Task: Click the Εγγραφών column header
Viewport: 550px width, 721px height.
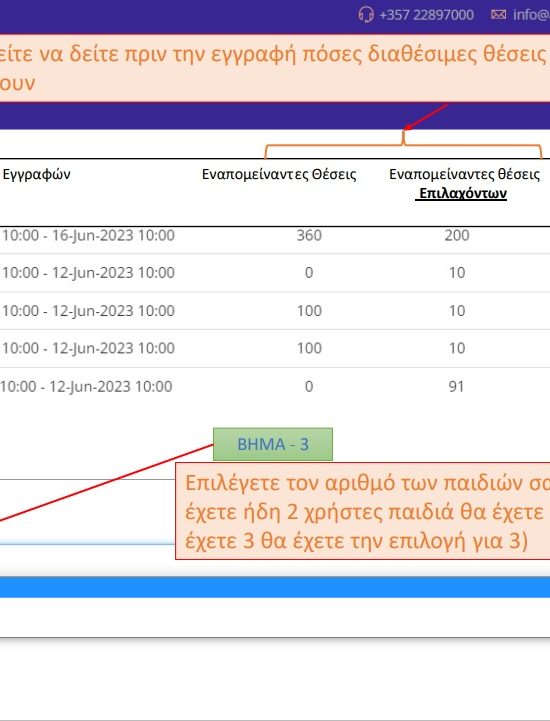Action: coord(36,174)
